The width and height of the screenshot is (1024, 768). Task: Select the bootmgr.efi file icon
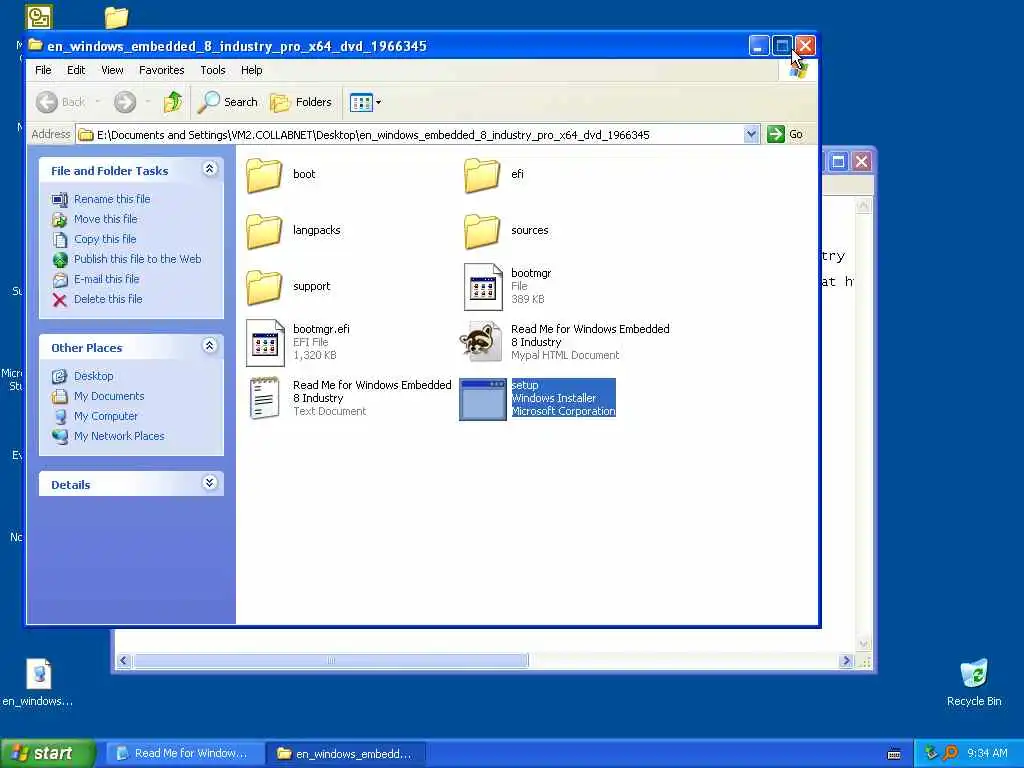[x=265, y=343]
